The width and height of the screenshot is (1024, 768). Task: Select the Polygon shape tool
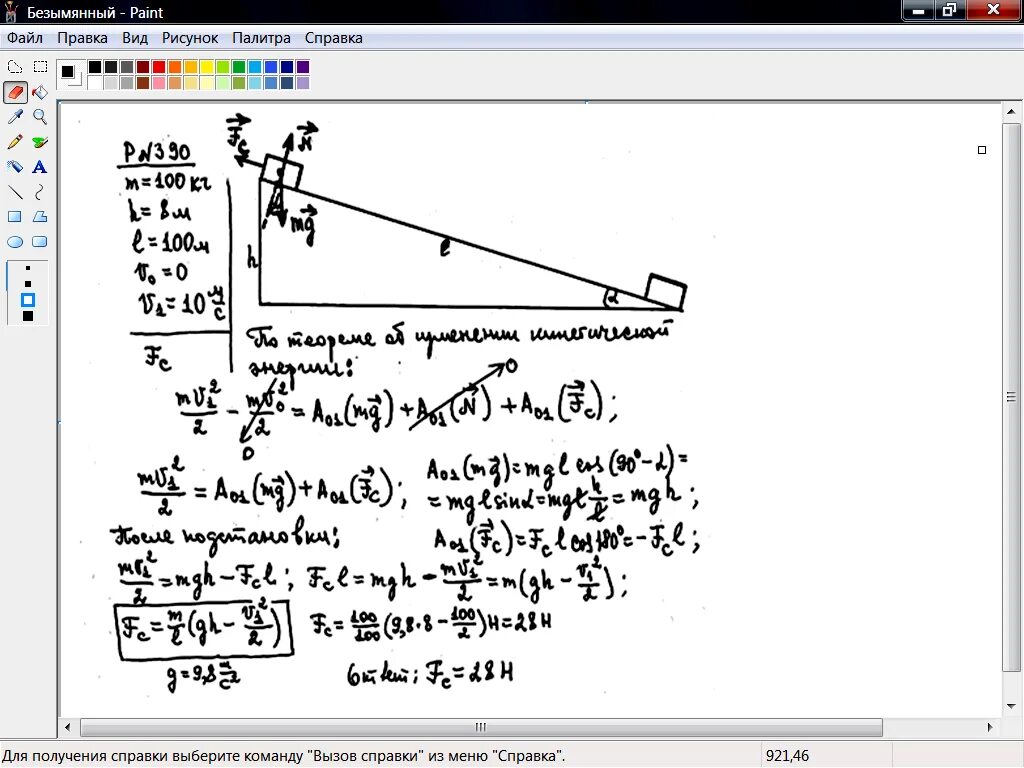40,217
